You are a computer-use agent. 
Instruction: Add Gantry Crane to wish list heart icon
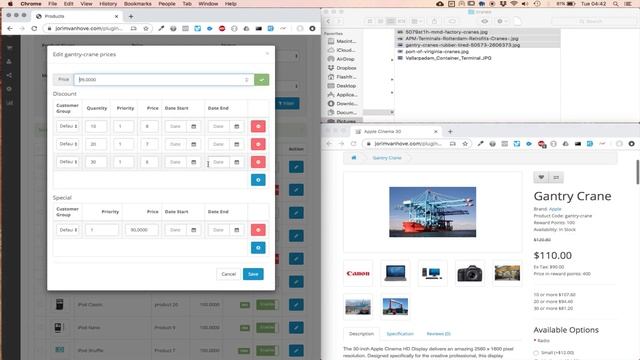click(541, 177)
